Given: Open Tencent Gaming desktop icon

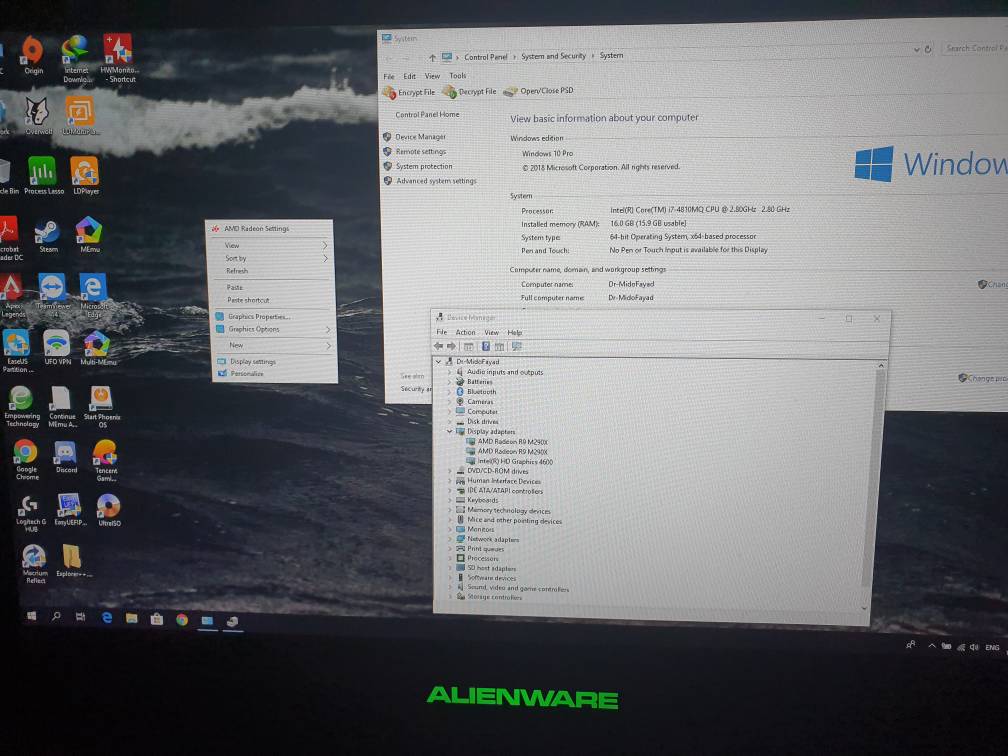Looking at the screenshot, I should [x=105, y=460].
